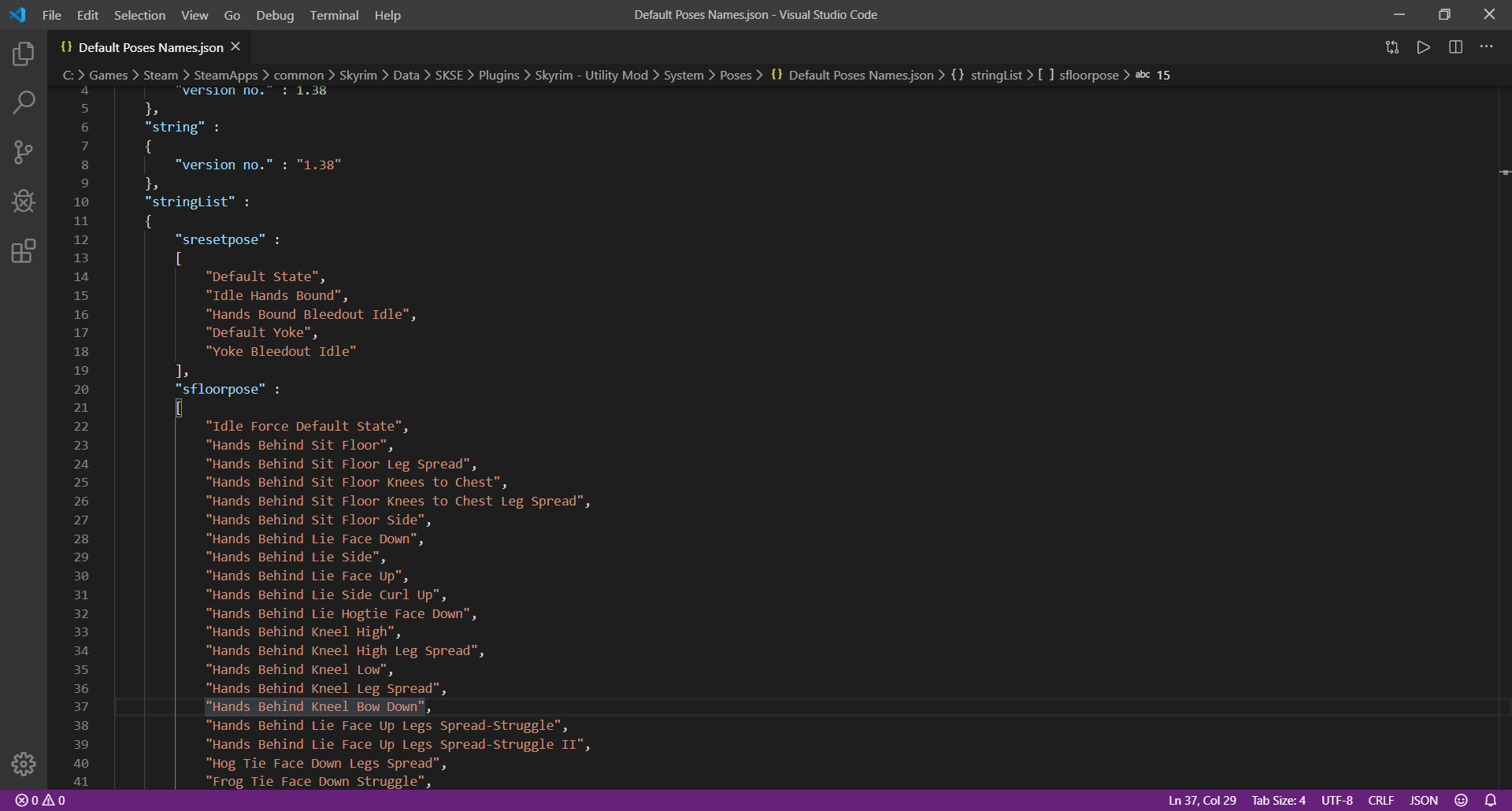Click "Hands Bound Bleedout Idle" string
This screenshot has width=1512, height=811.
point(308,314)
